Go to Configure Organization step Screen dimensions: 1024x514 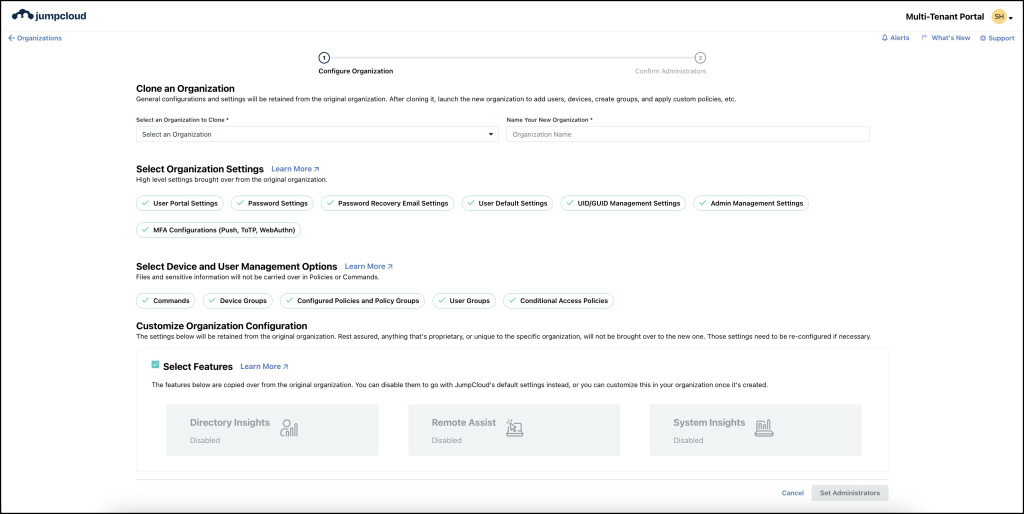pyautogui.click(x=324, y=58)
